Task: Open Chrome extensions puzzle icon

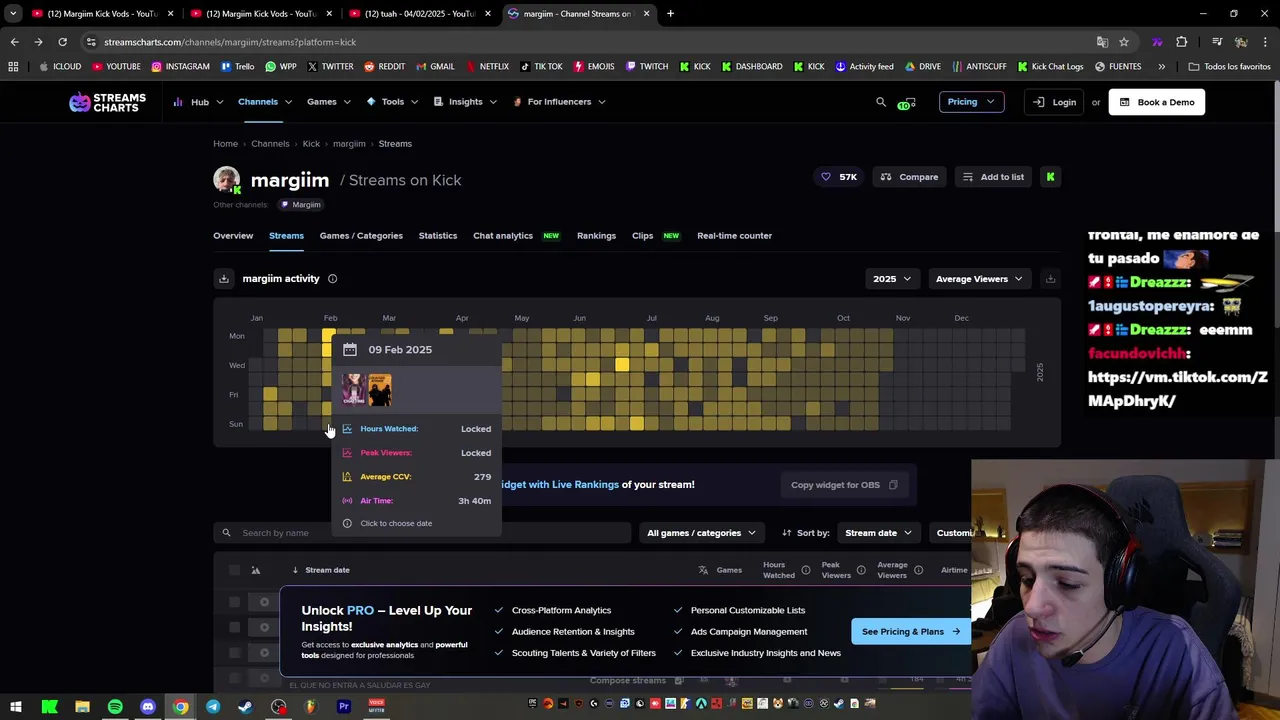Action: (x=1182, y=42)
